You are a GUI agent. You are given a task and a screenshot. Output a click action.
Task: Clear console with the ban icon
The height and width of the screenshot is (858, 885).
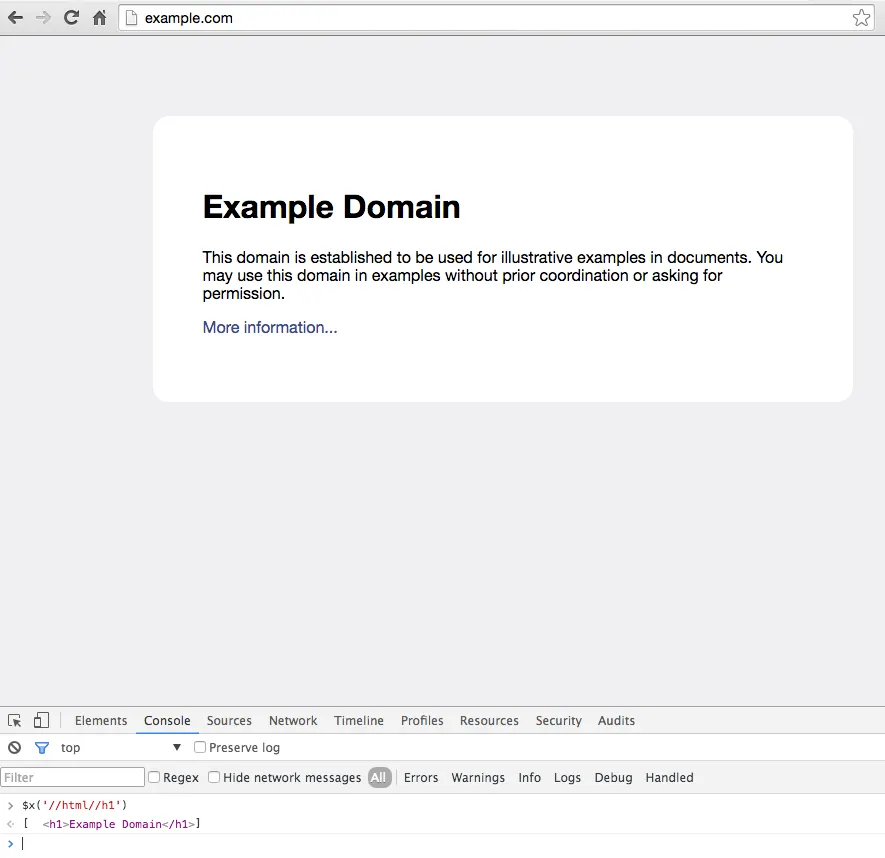[15, 747]
